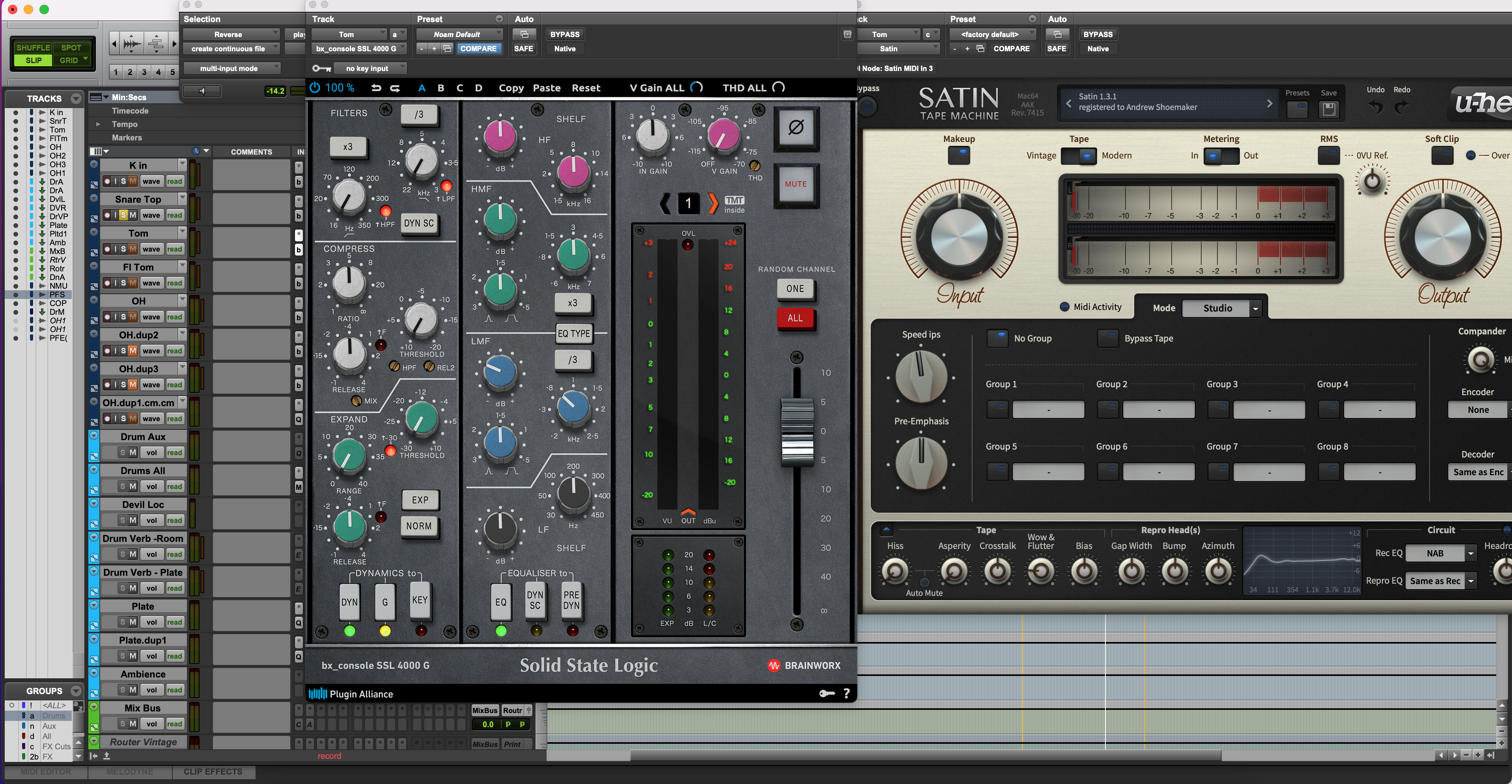Screen dimensions: 1512x784
Task: Click the V Gain ALL knob icon
Action: click(x=697, y=88)
